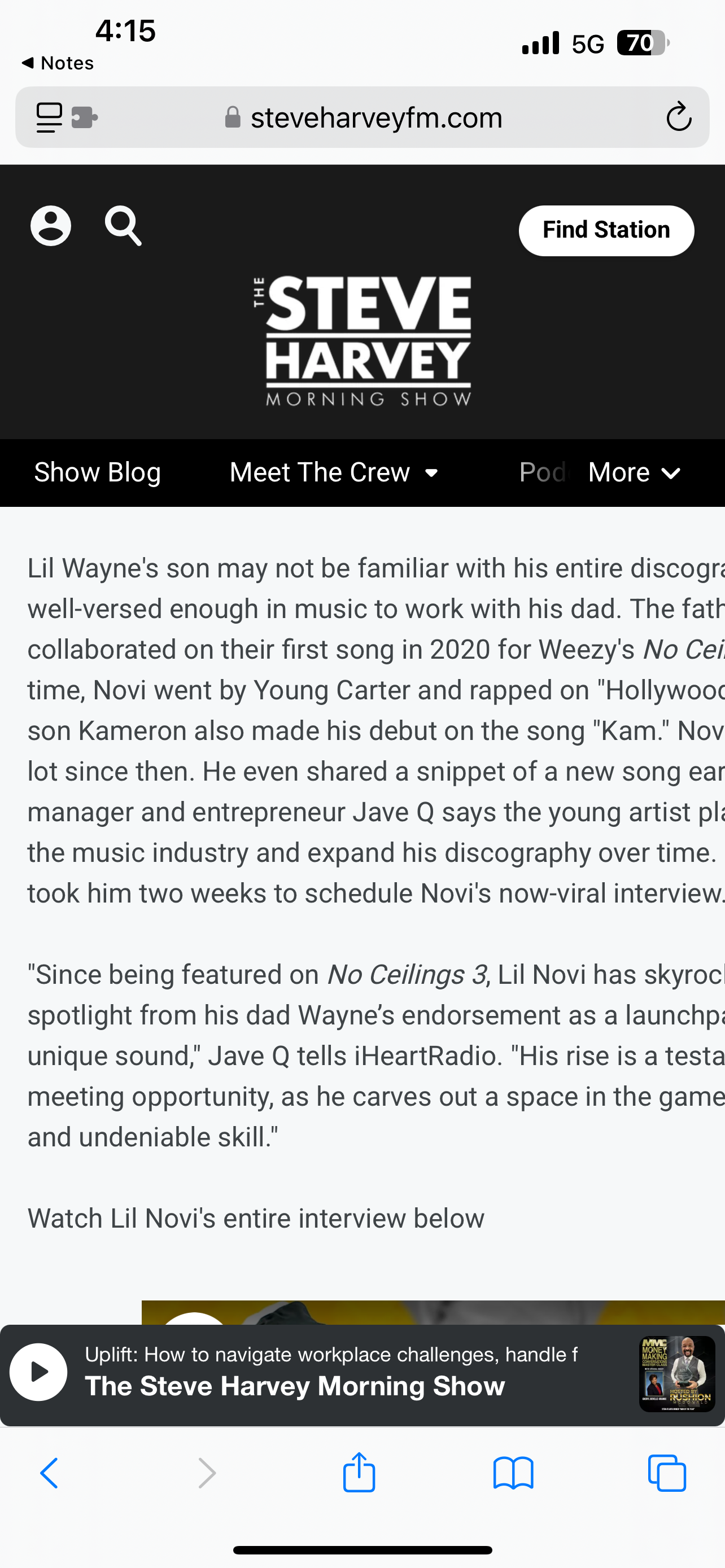The width and height of the screenshot is (725, 1568).
Task: Open the user account profile icon
Action: pos(50,226)
